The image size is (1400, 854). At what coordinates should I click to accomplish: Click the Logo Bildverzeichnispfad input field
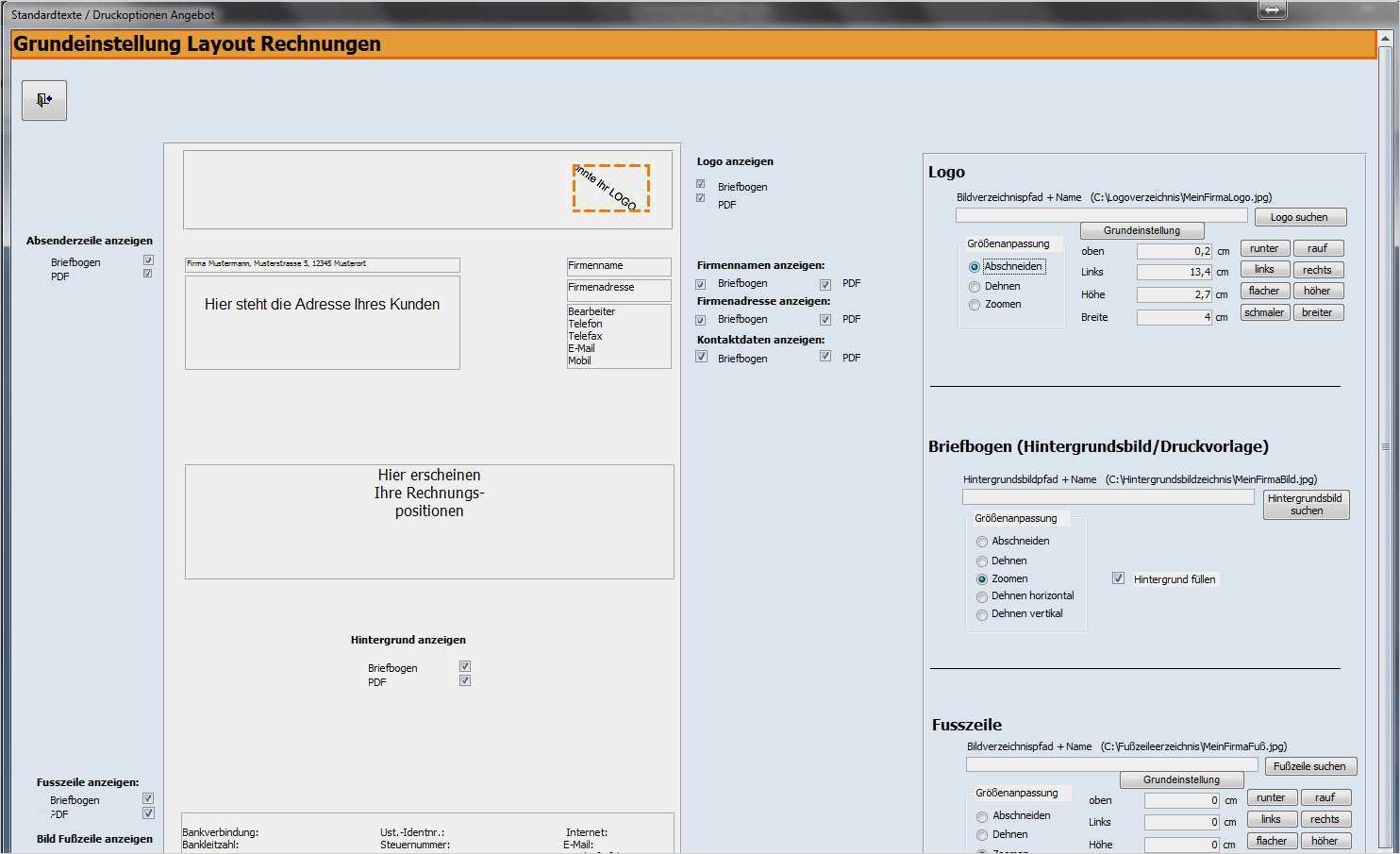point(1101,216)
